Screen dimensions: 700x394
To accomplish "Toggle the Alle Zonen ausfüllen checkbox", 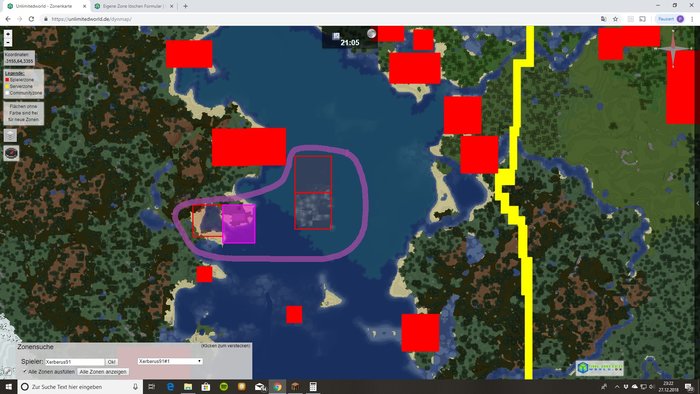I will point(25,371).
